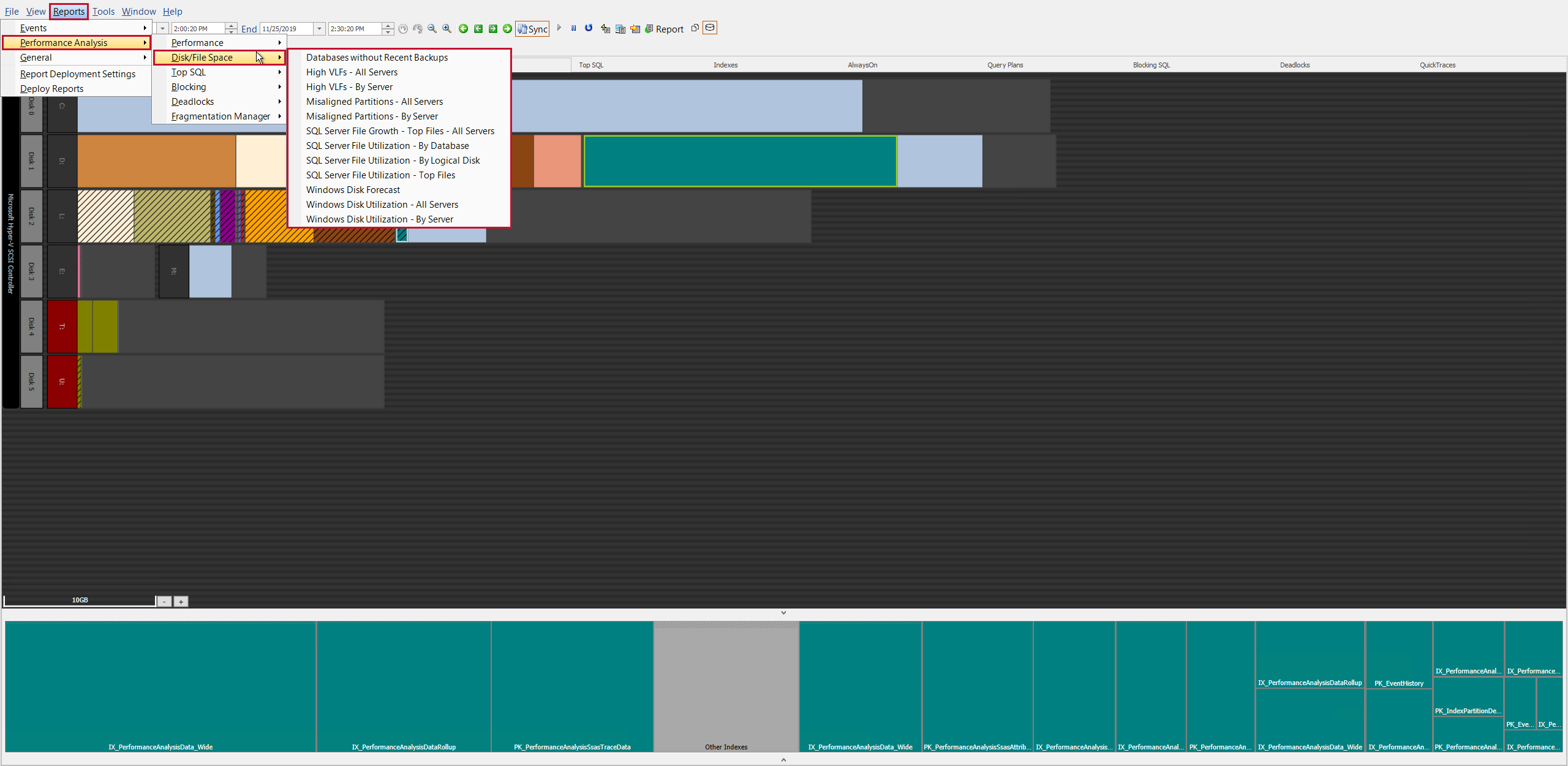The width and height of the screenshot is (1568, 766).
Task: Open the Window menu
Action: point(138,11)
